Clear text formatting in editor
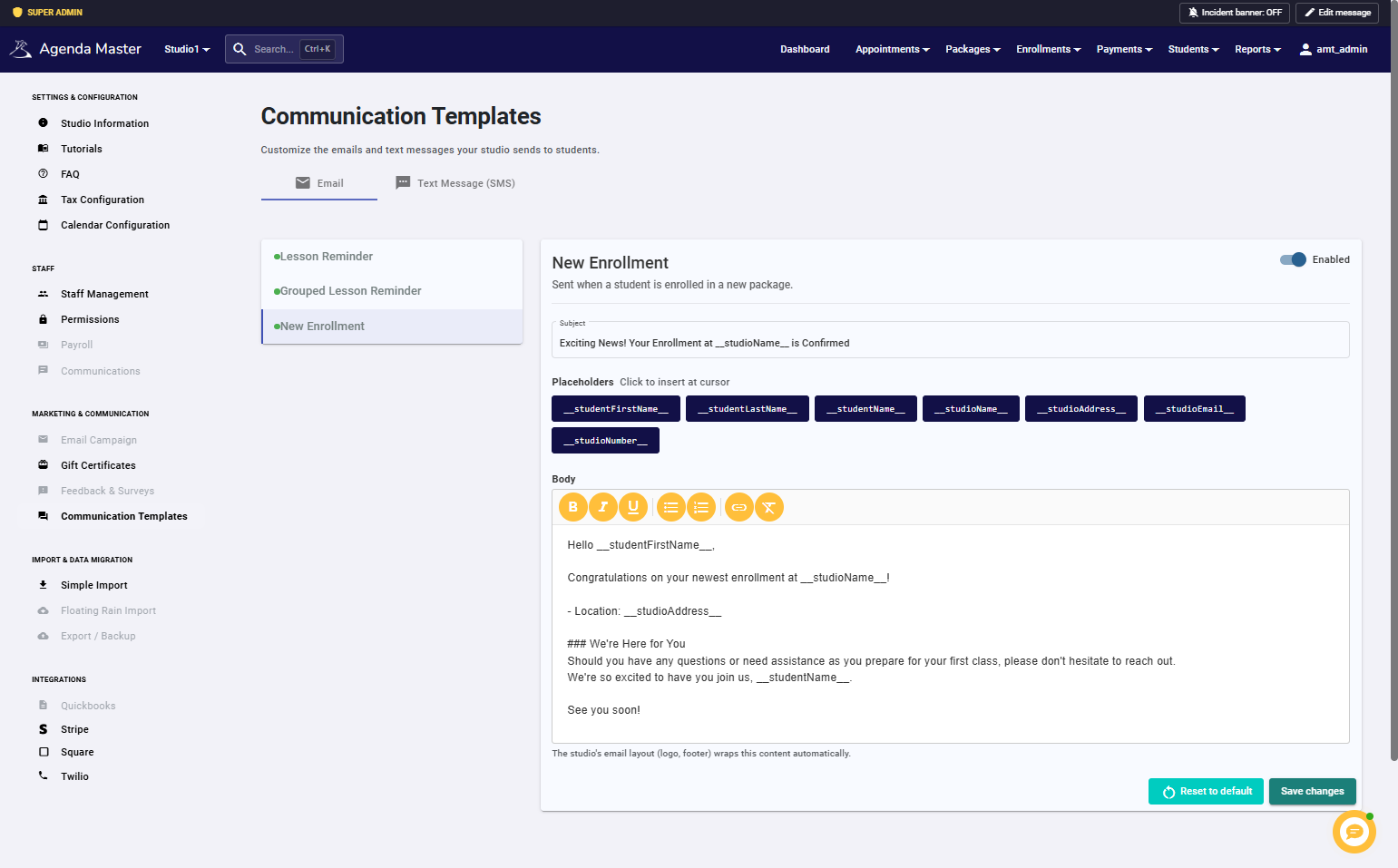 769,507
